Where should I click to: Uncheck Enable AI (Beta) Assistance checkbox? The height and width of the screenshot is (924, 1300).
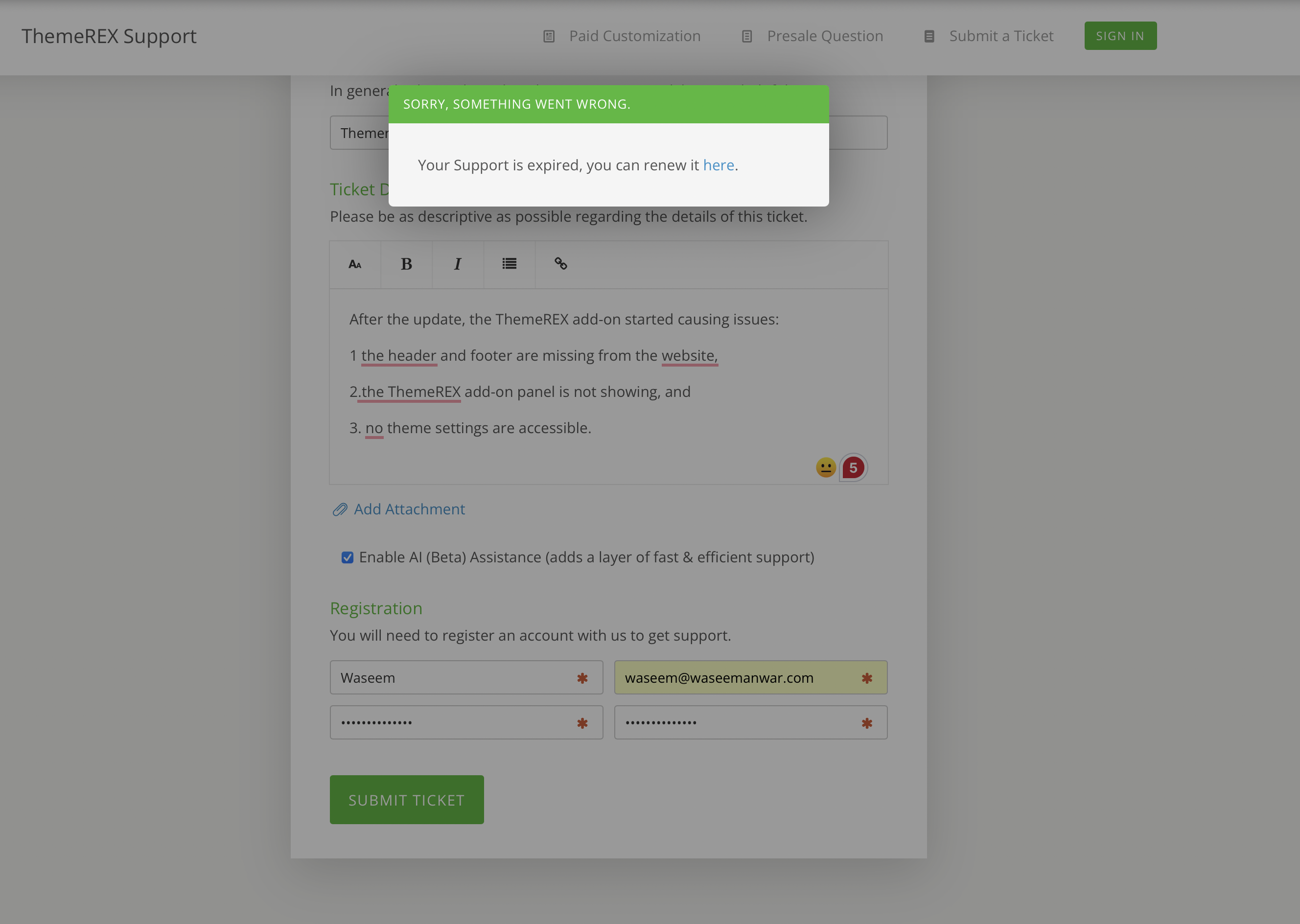point(347,557)
